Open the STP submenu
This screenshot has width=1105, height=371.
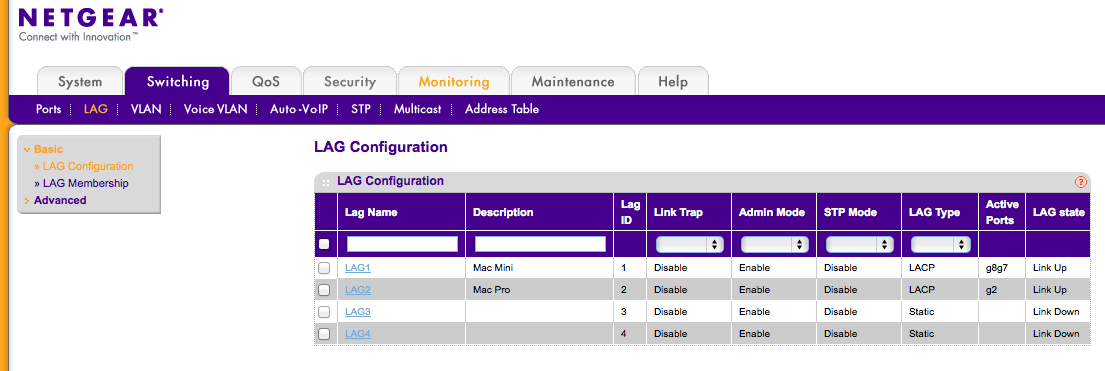click(361, 109)
